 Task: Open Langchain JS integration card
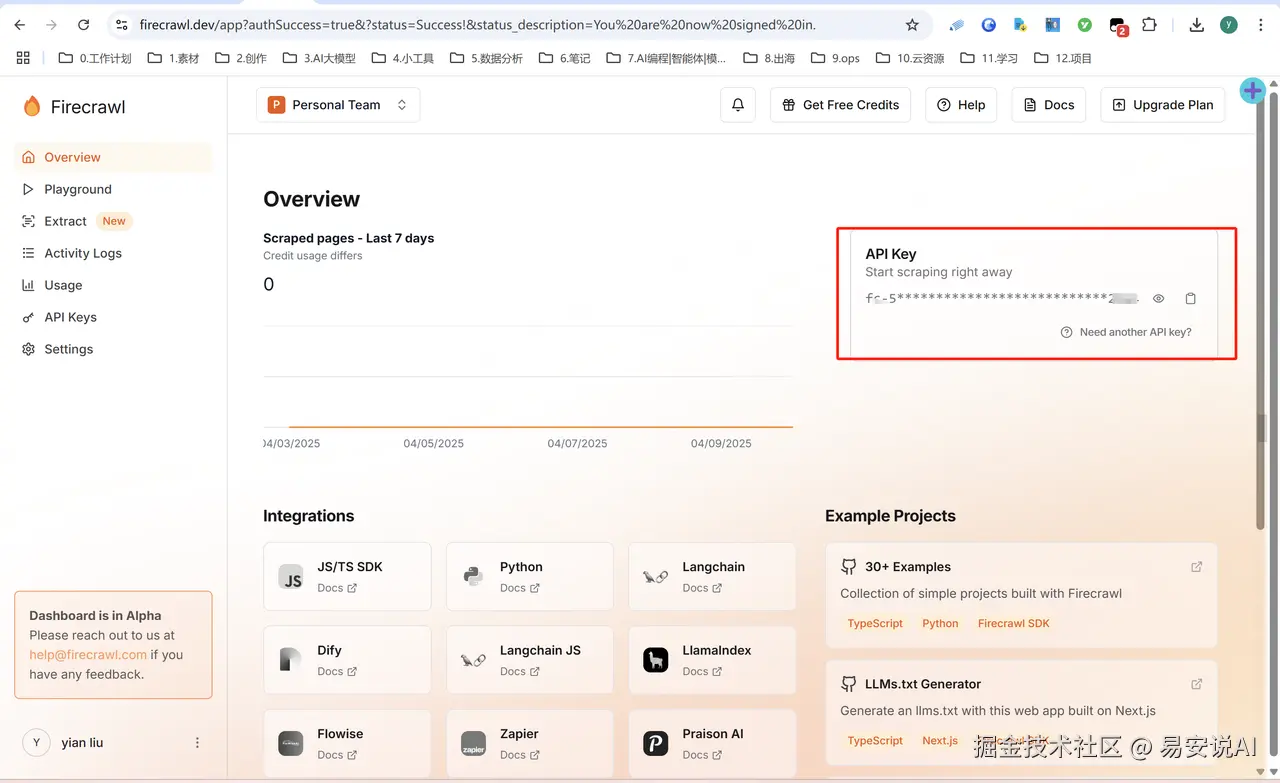[x=529, y=660]
